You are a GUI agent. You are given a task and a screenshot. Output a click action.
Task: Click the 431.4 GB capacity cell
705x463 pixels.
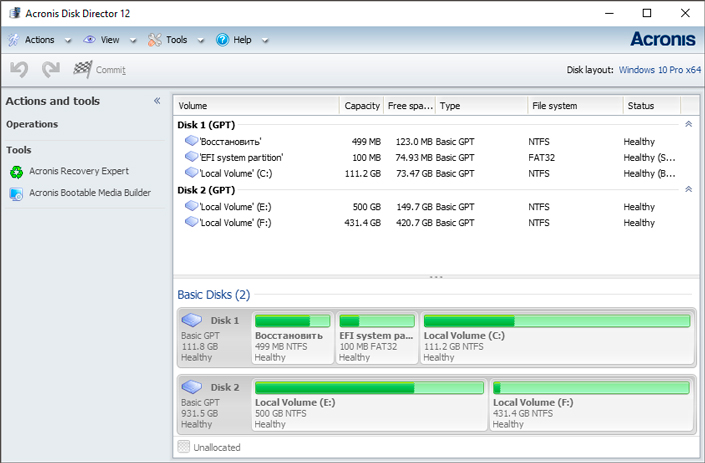tap(362, 223)
